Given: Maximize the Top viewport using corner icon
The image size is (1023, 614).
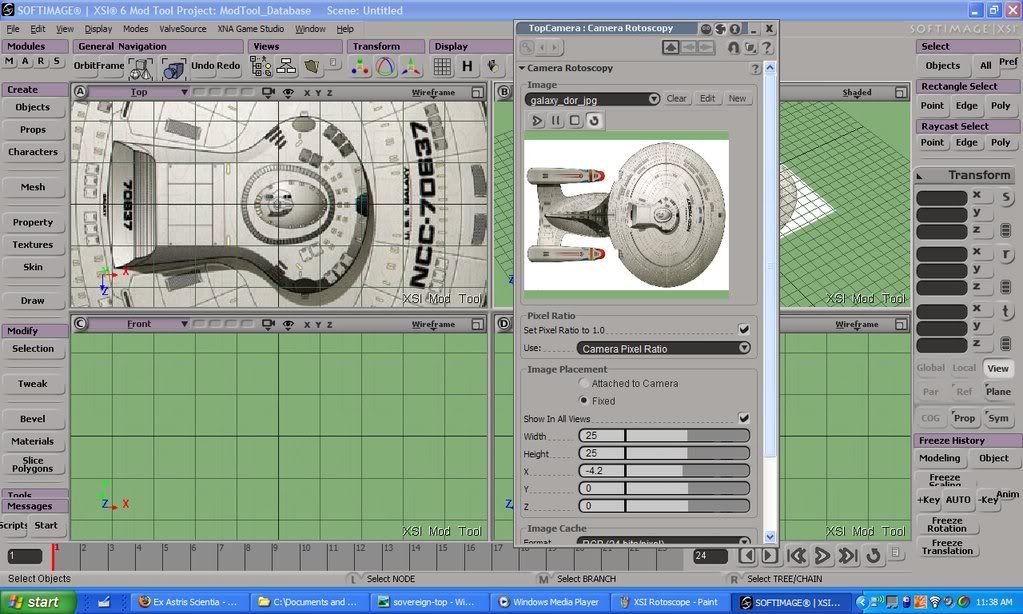Looking at the screenshot, I should tap(478, 93).
